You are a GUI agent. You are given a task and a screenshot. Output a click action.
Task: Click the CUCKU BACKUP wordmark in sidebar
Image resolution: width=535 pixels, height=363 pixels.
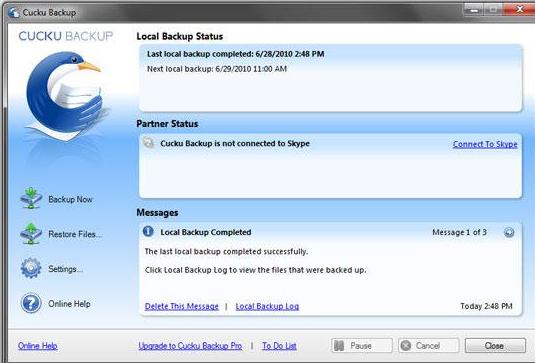pyautogui.click(x=66, y=36)
